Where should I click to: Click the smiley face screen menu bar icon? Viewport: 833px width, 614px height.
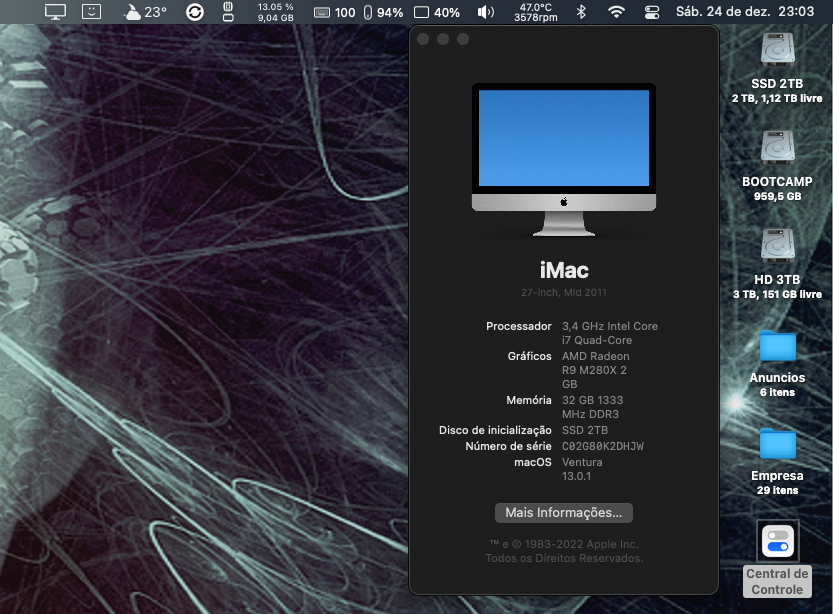91,12
